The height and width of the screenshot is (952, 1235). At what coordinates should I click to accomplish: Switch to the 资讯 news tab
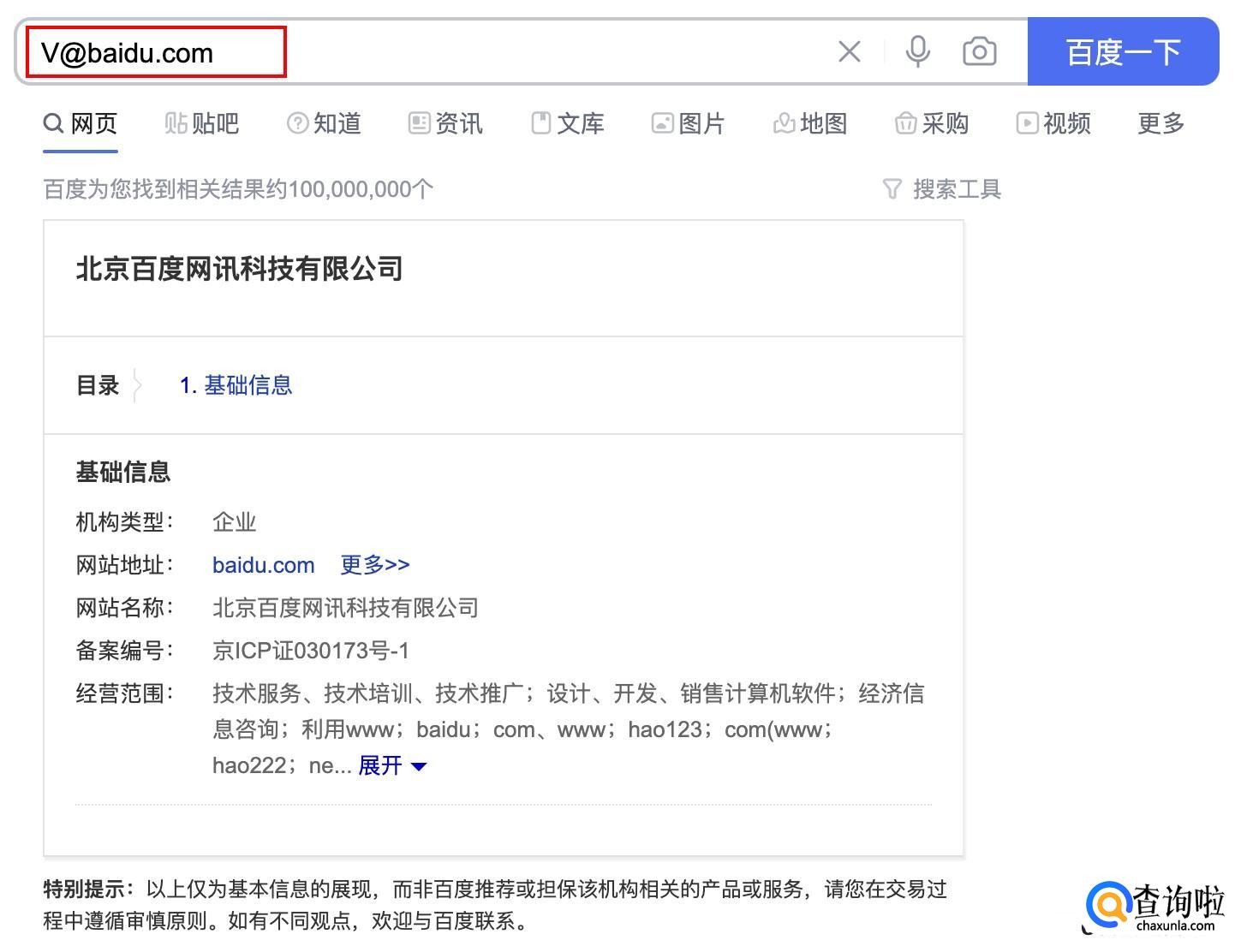tap(444, 123)
